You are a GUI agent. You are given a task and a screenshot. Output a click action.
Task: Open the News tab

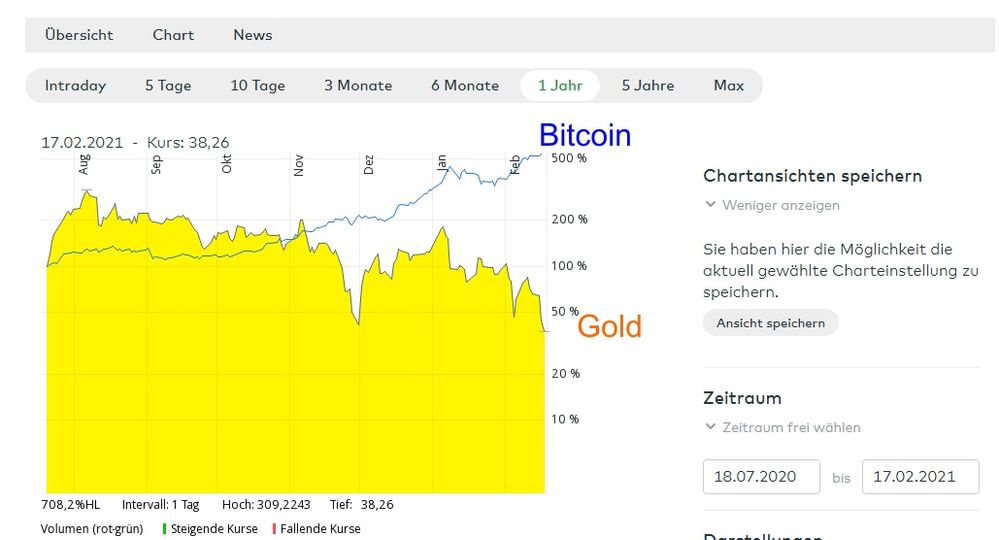(252, 35)
